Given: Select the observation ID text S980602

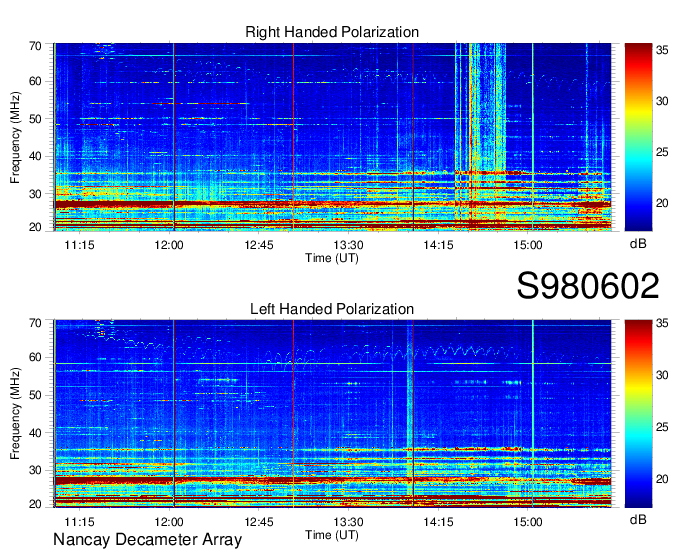Looking at the screenshot, I should (x=588, y=286).
